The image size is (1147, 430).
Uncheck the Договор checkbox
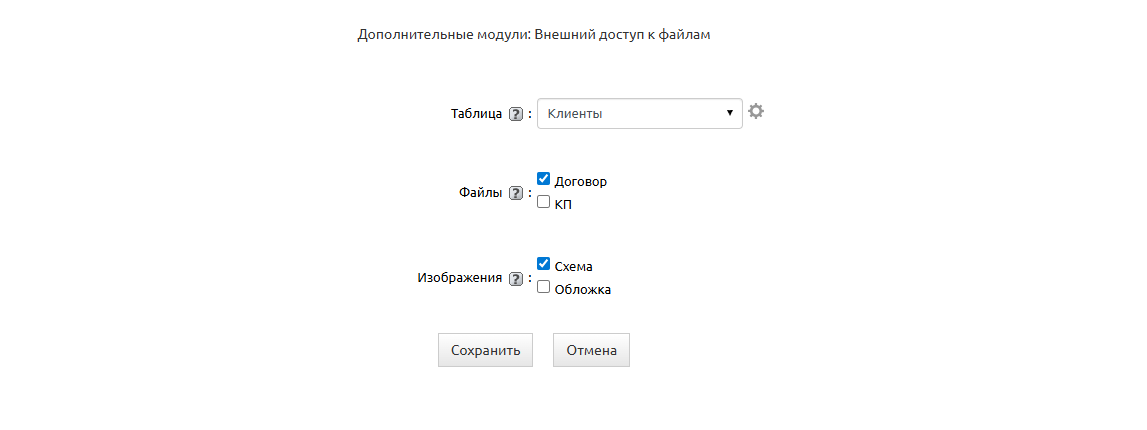pos(544,179)
